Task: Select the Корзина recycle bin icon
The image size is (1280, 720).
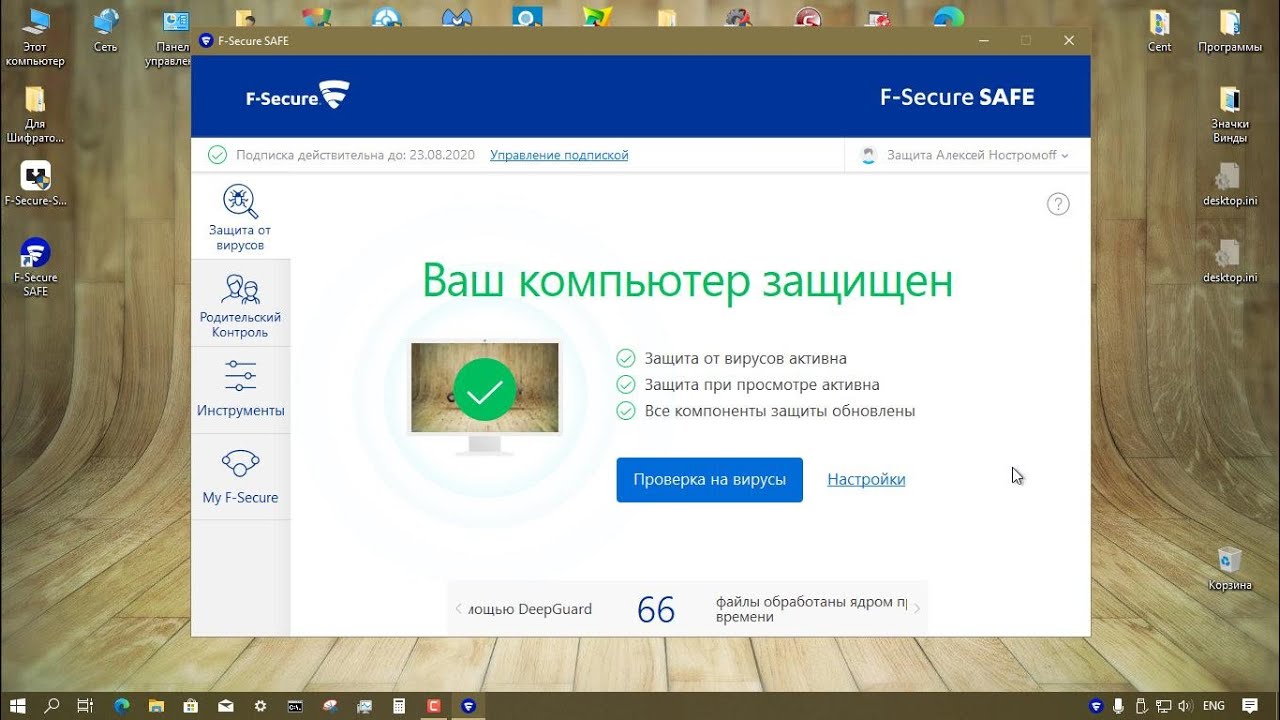Action: [x=1229, y=568]
